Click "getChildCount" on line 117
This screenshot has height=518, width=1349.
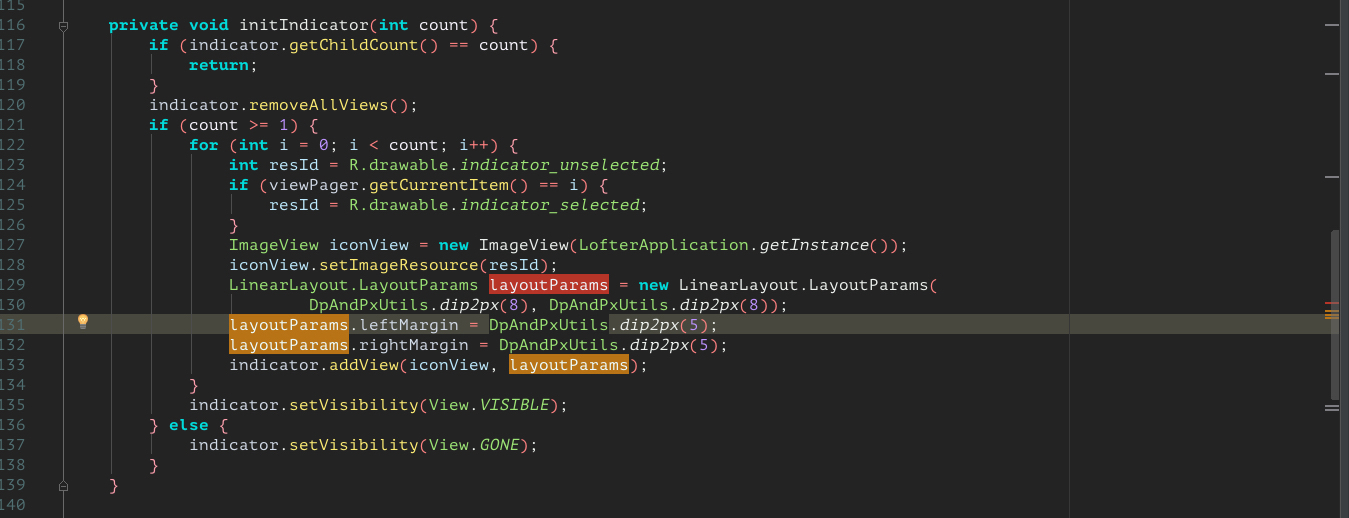click(354, 45)
